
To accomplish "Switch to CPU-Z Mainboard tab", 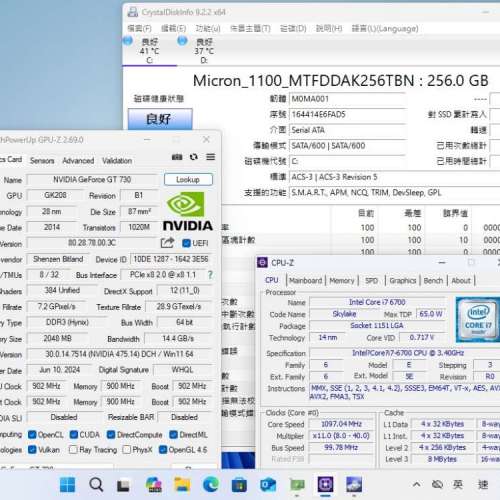I will [x=306, y=281].
